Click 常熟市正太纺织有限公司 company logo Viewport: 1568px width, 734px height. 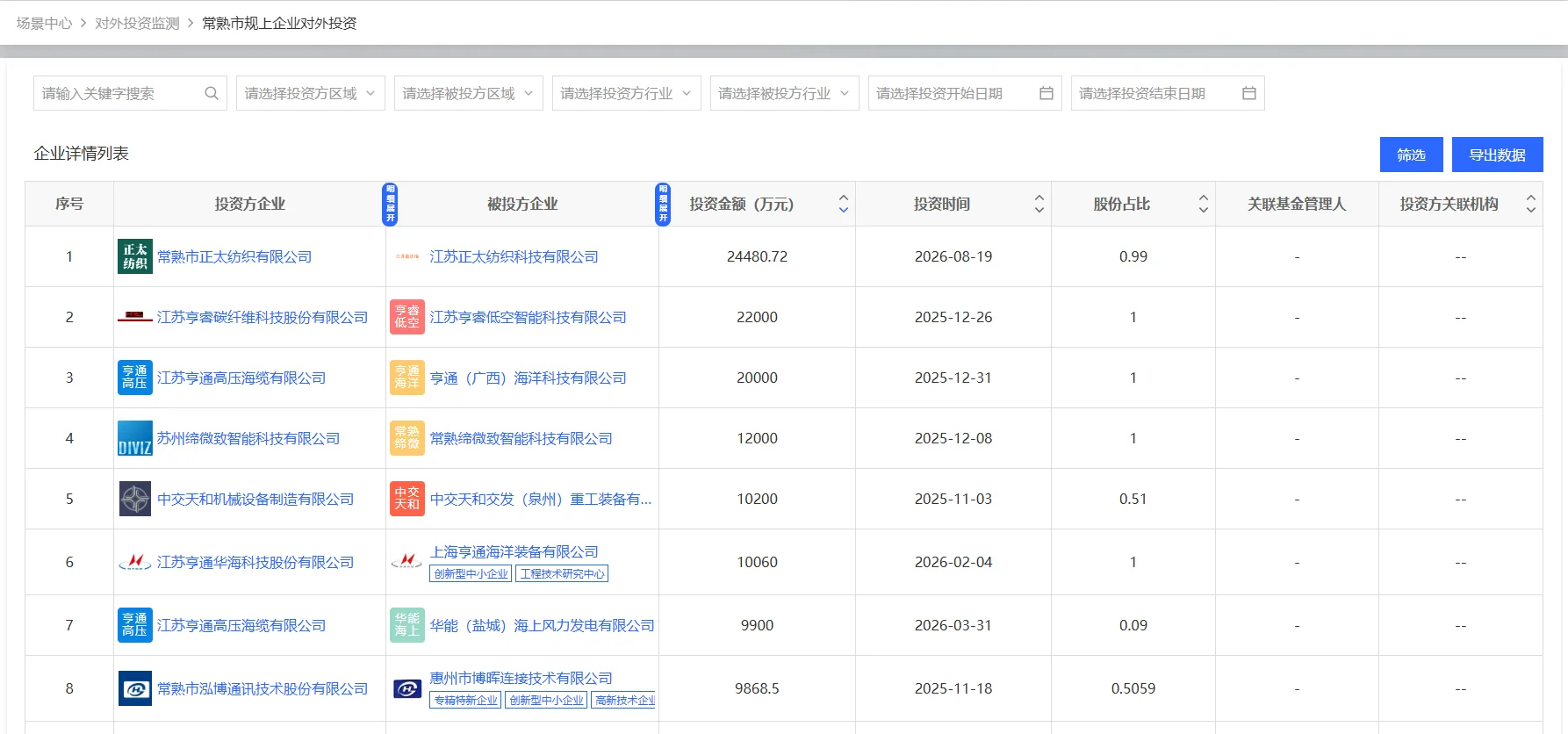coord(135,256)
